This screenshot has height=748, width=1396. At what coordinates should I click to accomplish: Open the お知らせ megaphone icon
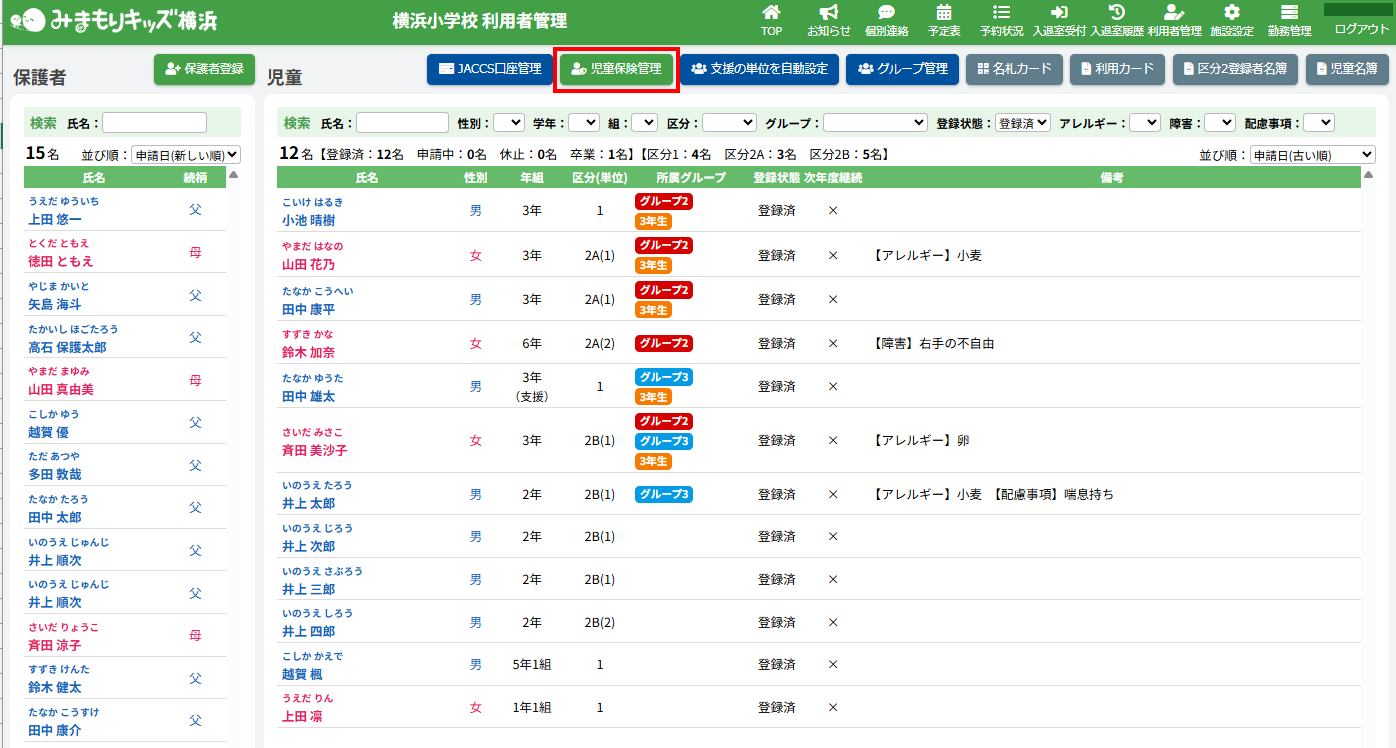point(828,13)
